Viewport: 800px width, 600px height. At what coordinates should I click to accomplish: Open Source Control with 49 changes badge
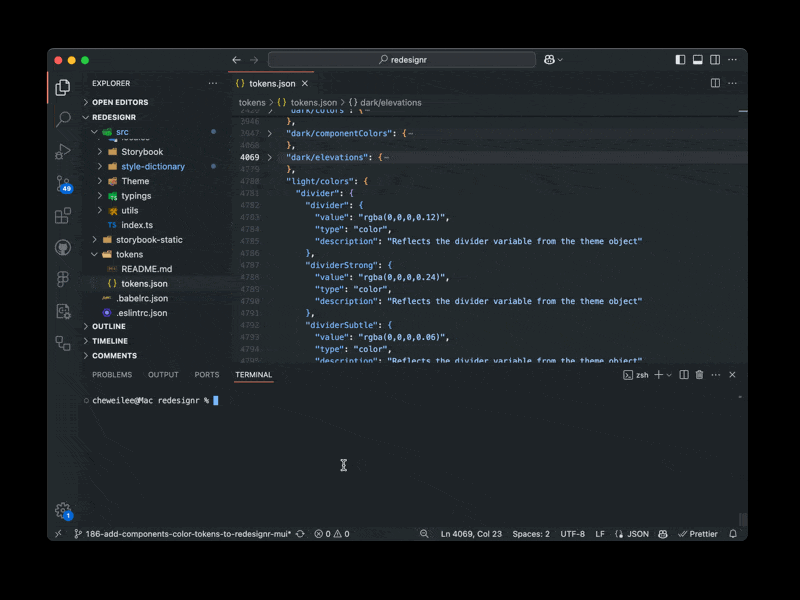63,183
